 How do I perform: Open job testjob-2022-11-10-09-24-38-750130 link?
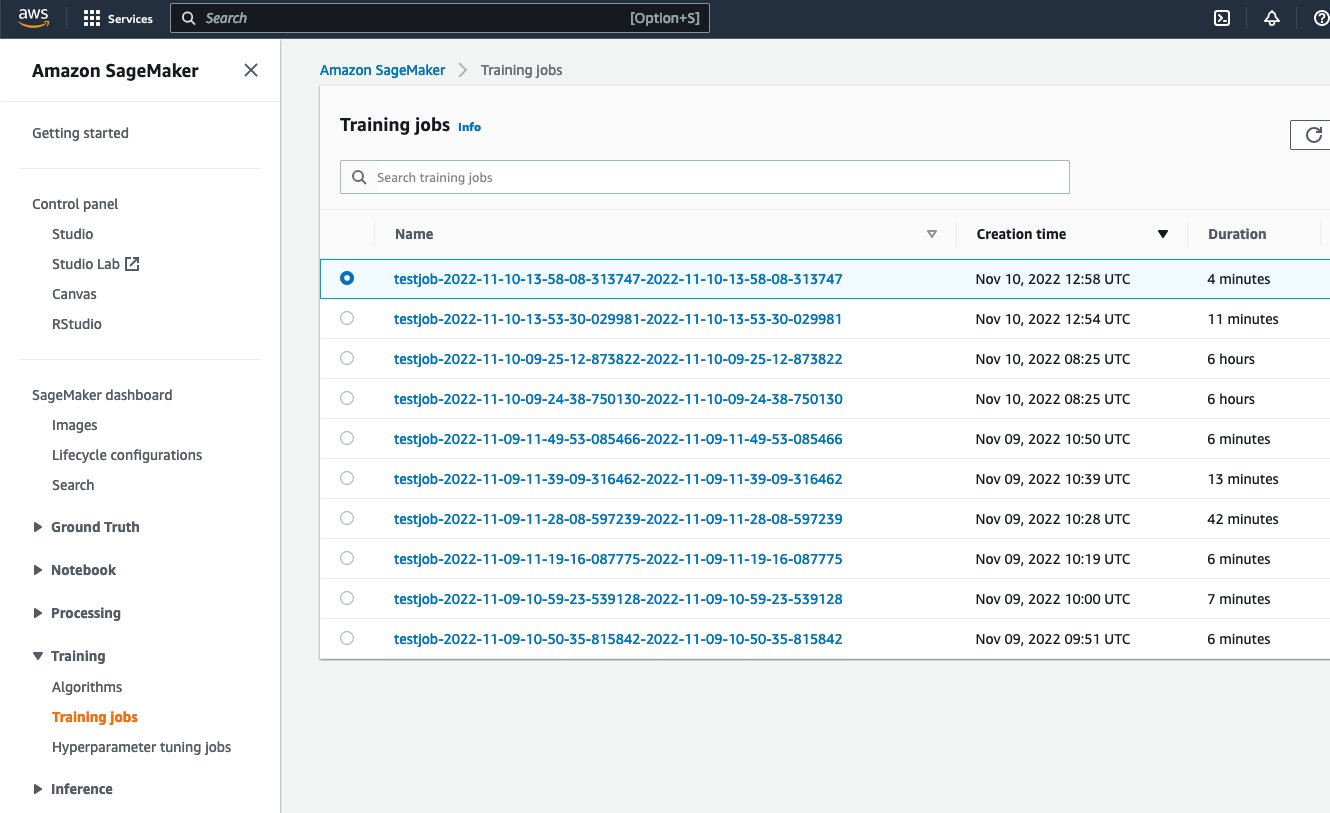point(618,399)
